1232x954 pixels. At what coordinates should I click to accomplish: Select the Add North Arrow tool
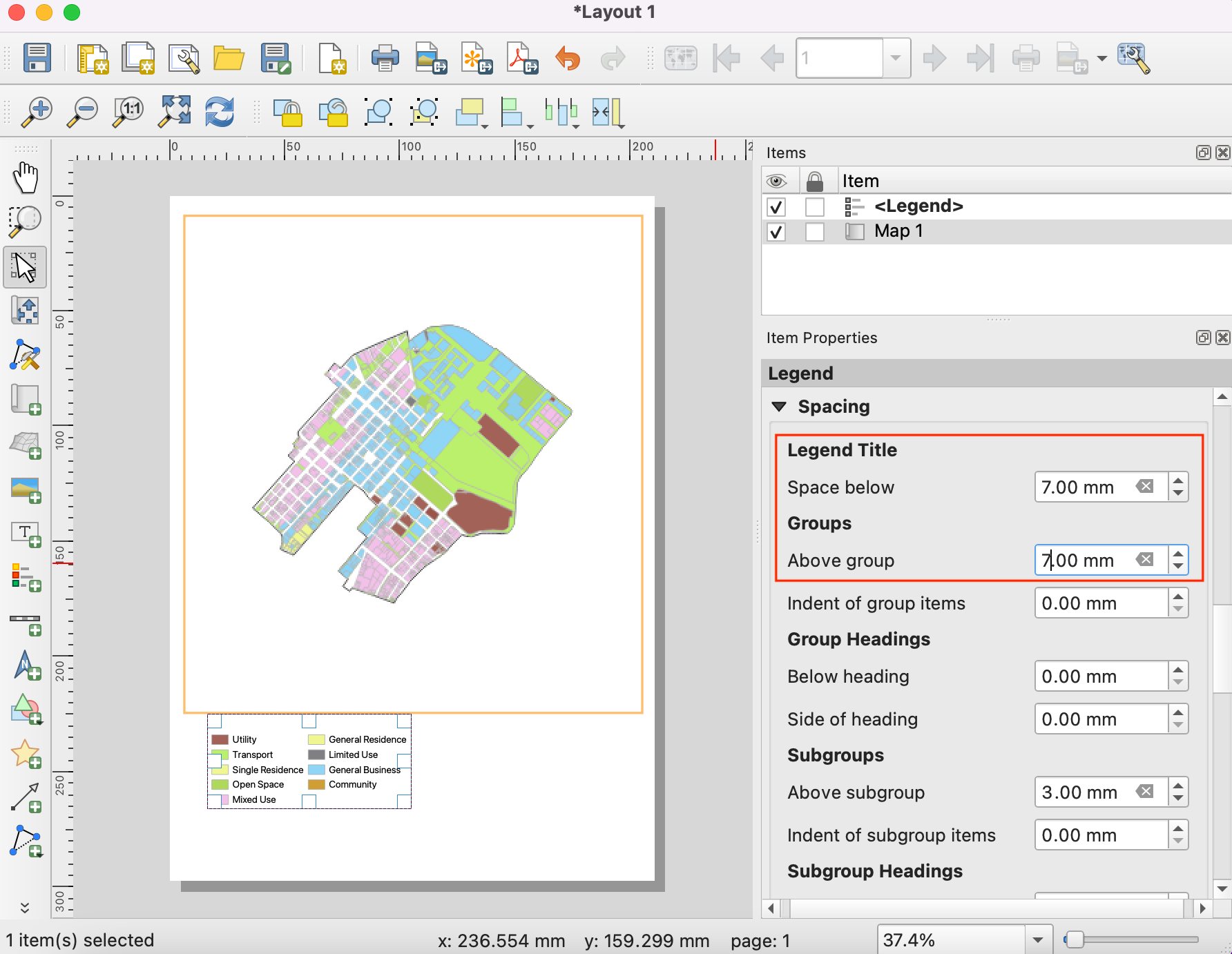26,665
